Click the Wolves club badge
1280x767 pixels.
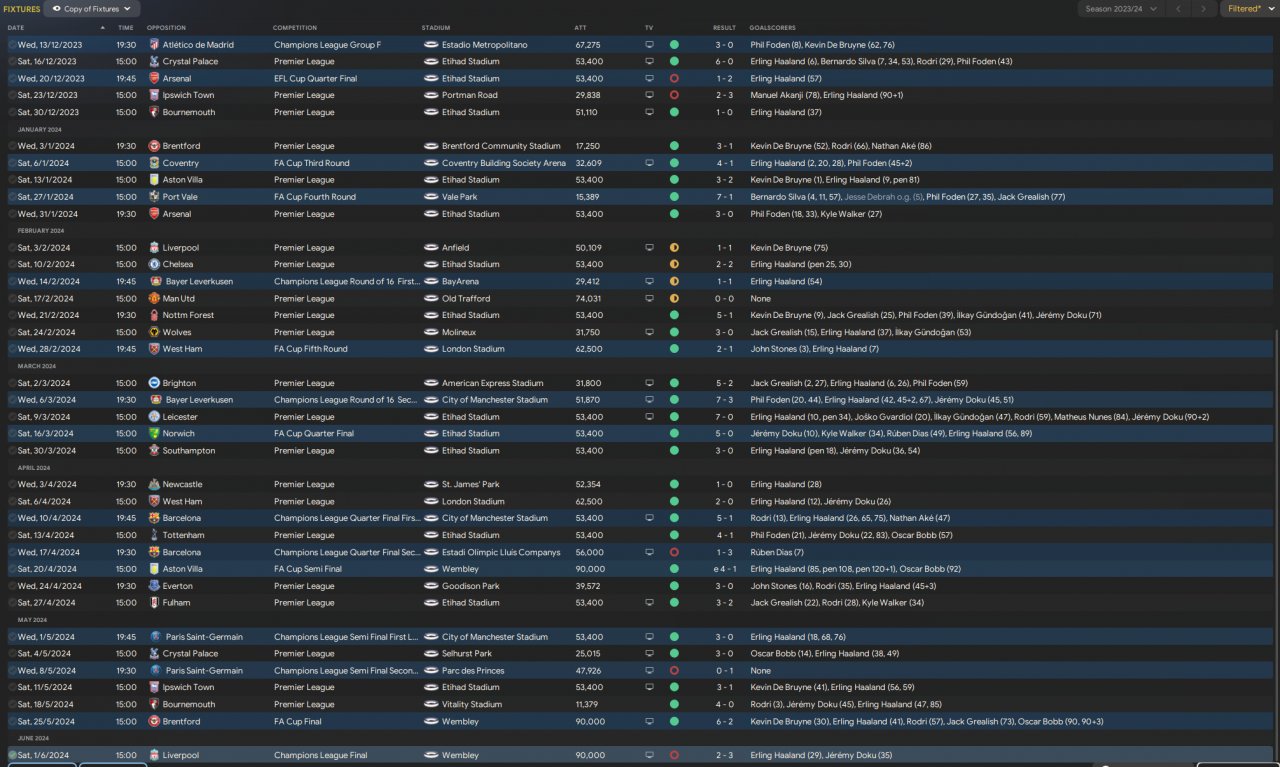pyautogui.click(x=154, y=332)
